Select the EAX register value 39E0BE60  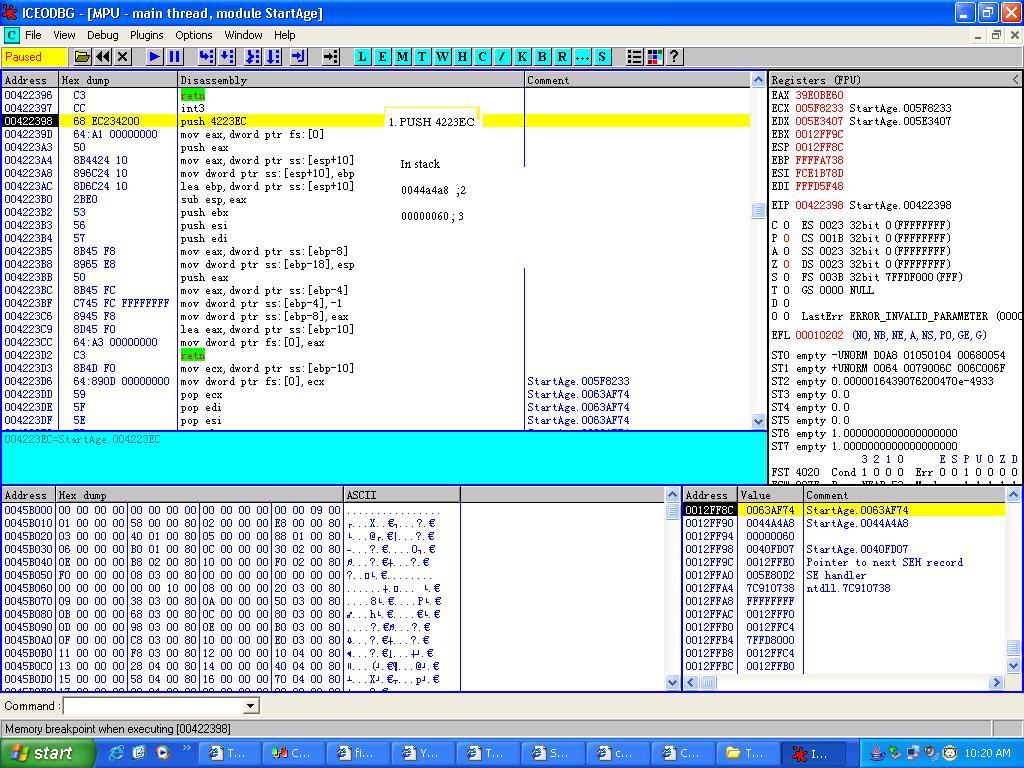click(819, 95)
